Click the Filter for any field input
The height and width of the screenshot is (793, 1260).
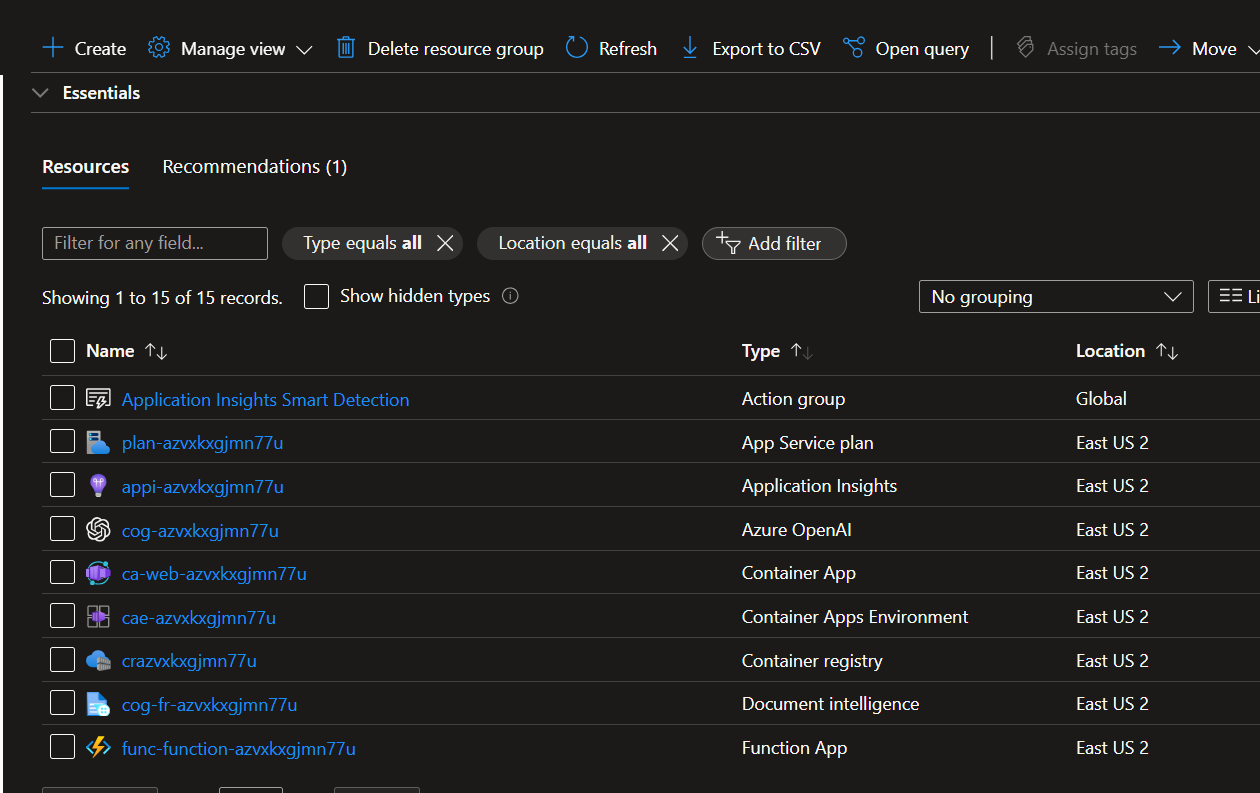[155, 243]
